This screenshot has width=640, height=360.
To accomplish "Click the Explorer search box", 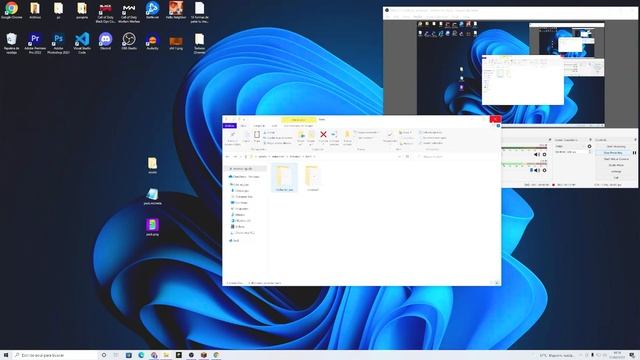I will point(458,157).
